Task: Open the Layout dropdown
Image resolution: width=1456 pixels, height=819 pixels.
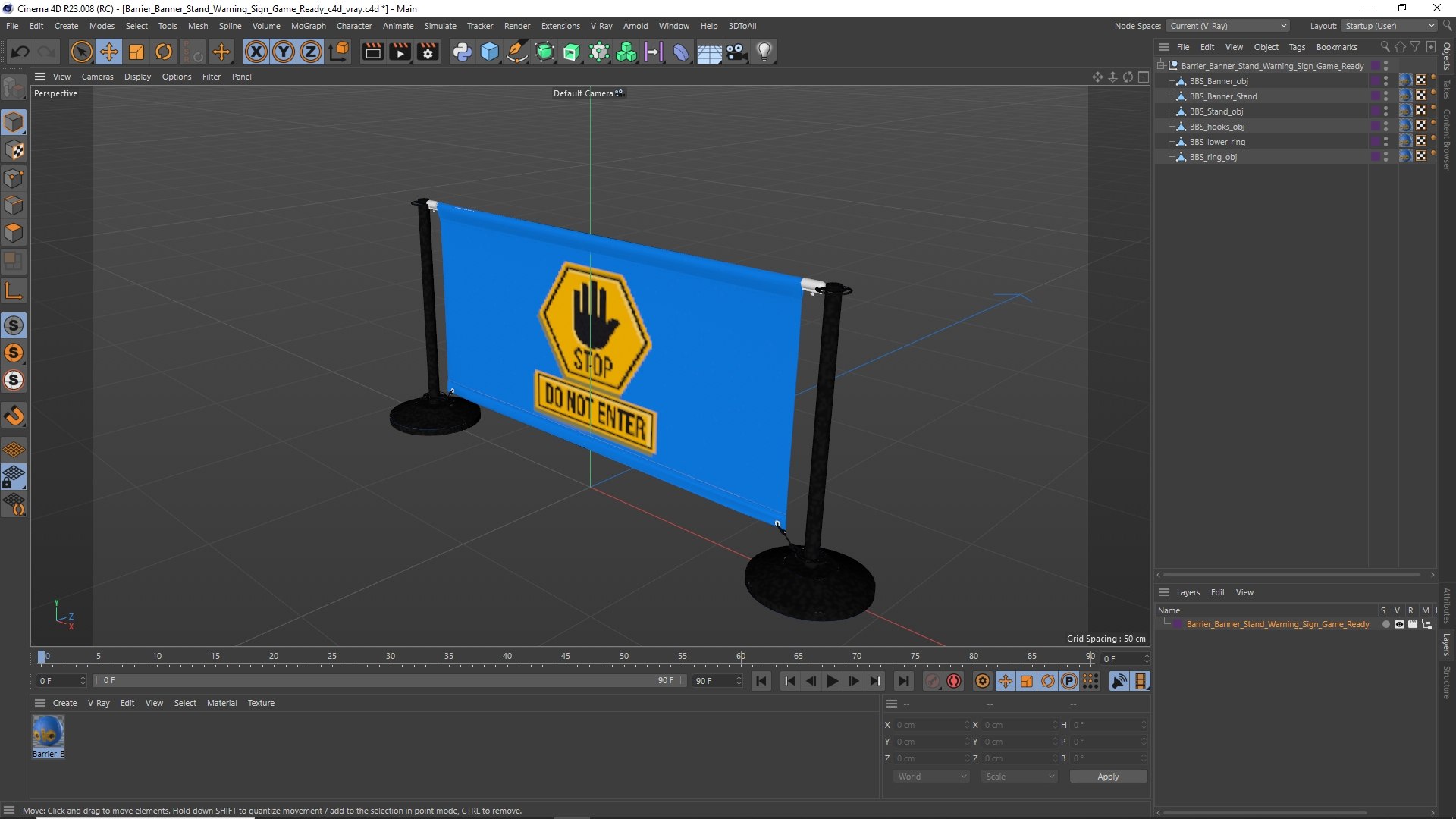Action: [1389, 26]
